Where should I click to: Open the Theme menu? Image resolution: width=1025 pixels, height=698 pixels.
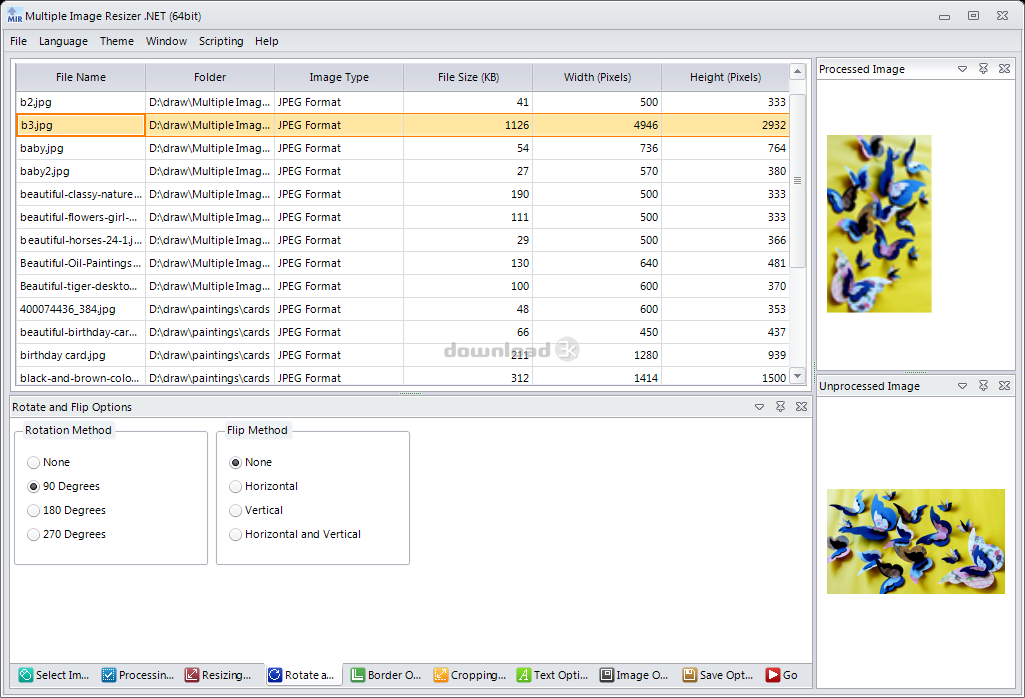[x=117, y=41]
